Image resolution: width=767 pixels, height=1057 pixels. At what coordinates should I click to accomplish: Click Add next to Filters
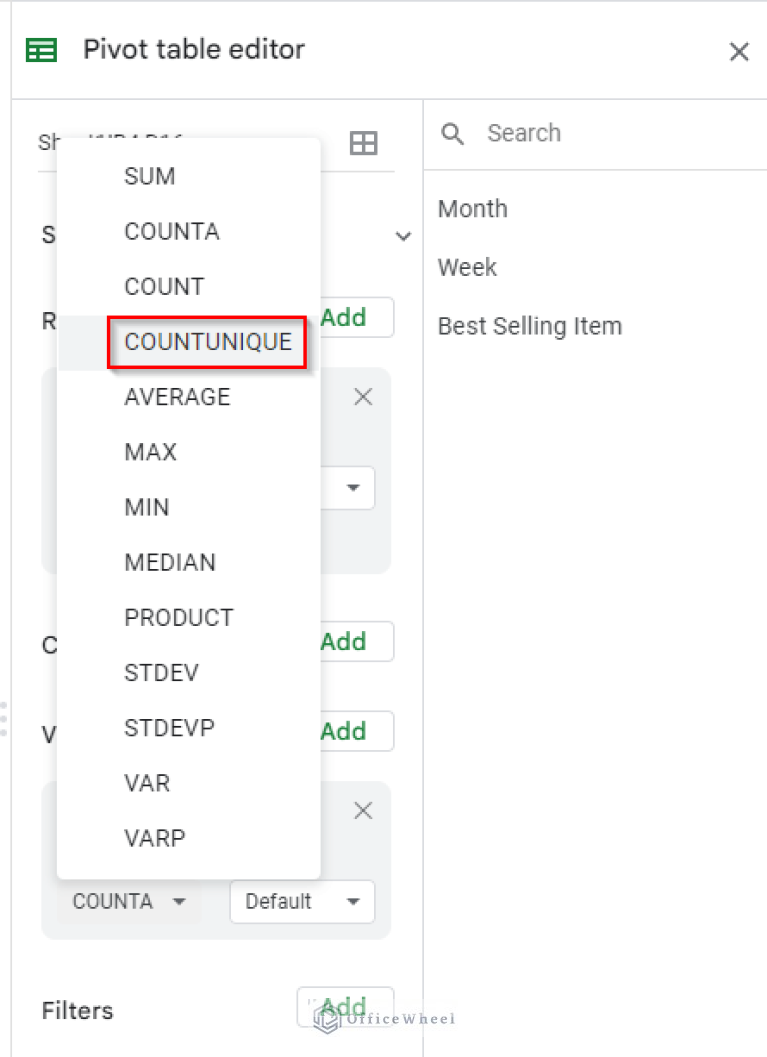tap(345, 1006)
